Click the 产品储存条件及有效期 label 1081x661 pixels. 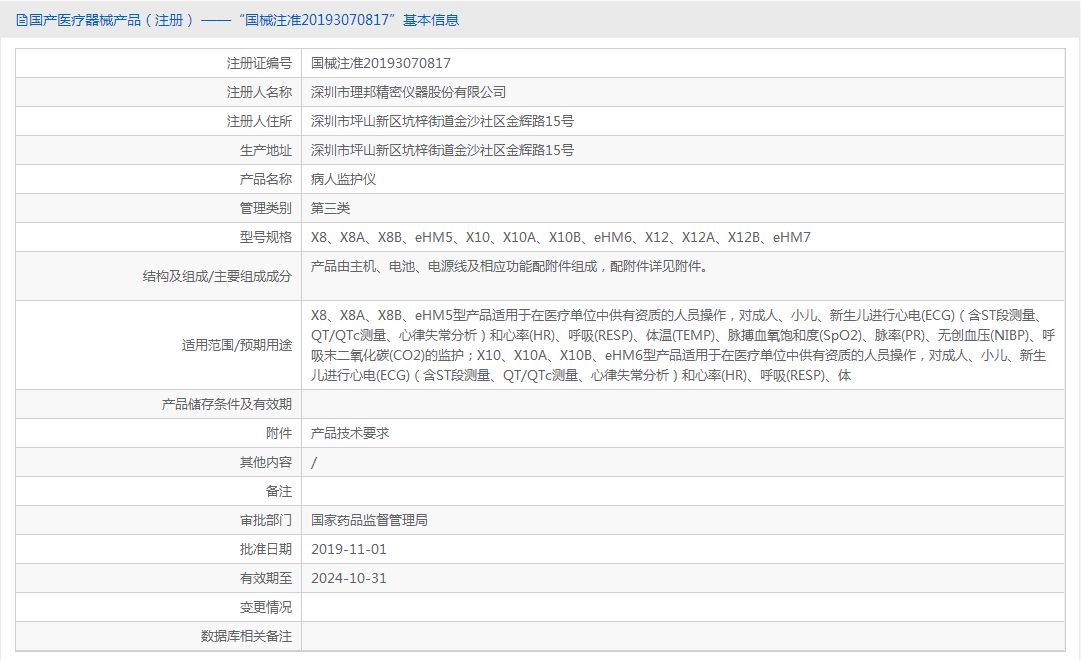(227, 405)
